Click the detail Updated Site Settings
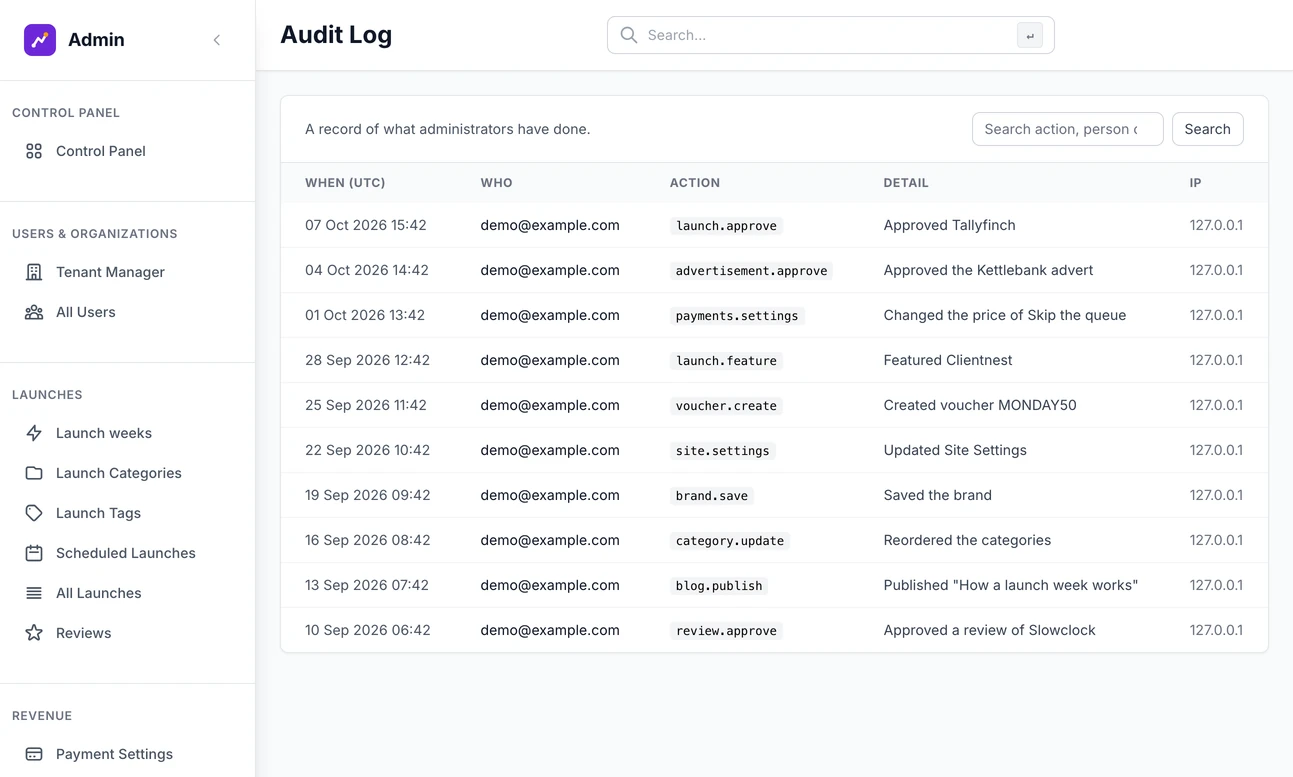Viewport: 1293px width, 777px height. 955,450
